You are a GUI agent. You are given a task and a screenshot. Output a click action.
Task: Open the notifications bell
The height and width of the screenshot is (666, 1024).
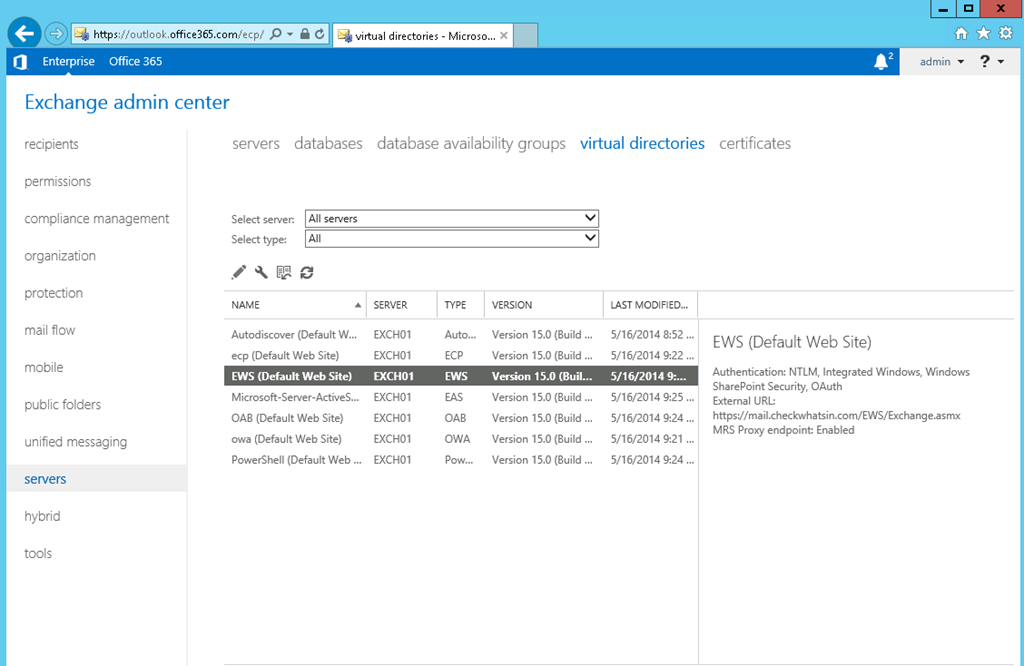(882, 61)
